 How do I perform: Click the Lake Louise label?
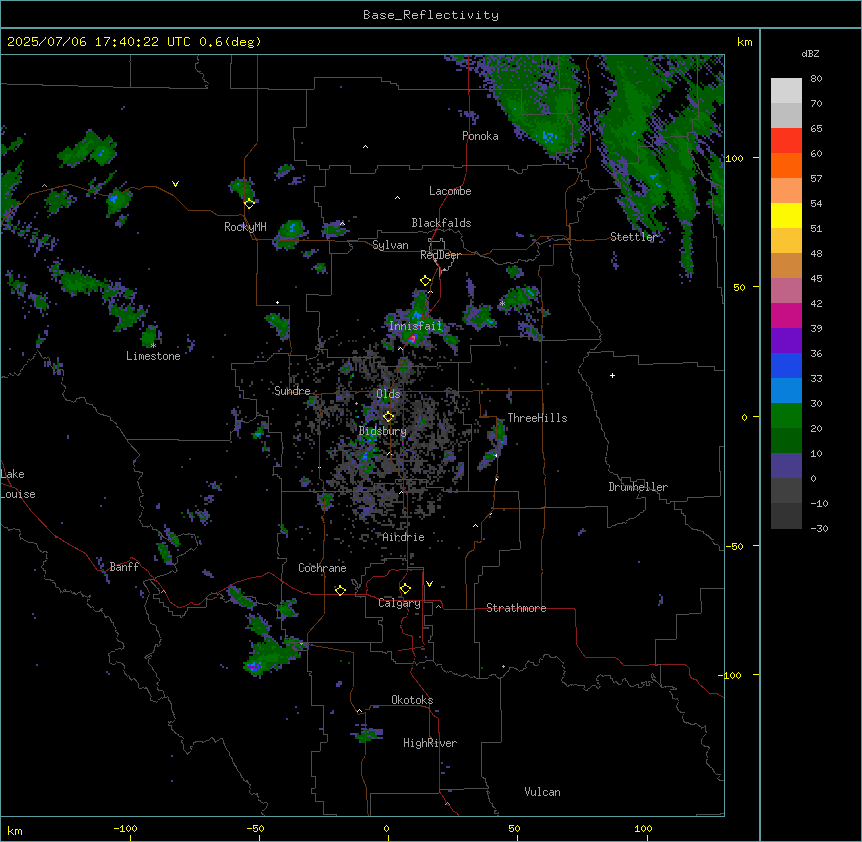[x=18, y=484]
